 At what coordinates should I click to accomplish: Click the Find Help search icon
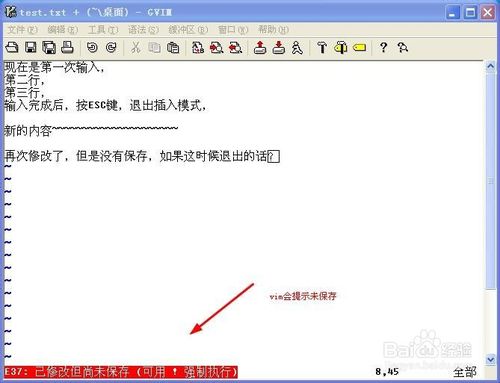coord(403,48)
